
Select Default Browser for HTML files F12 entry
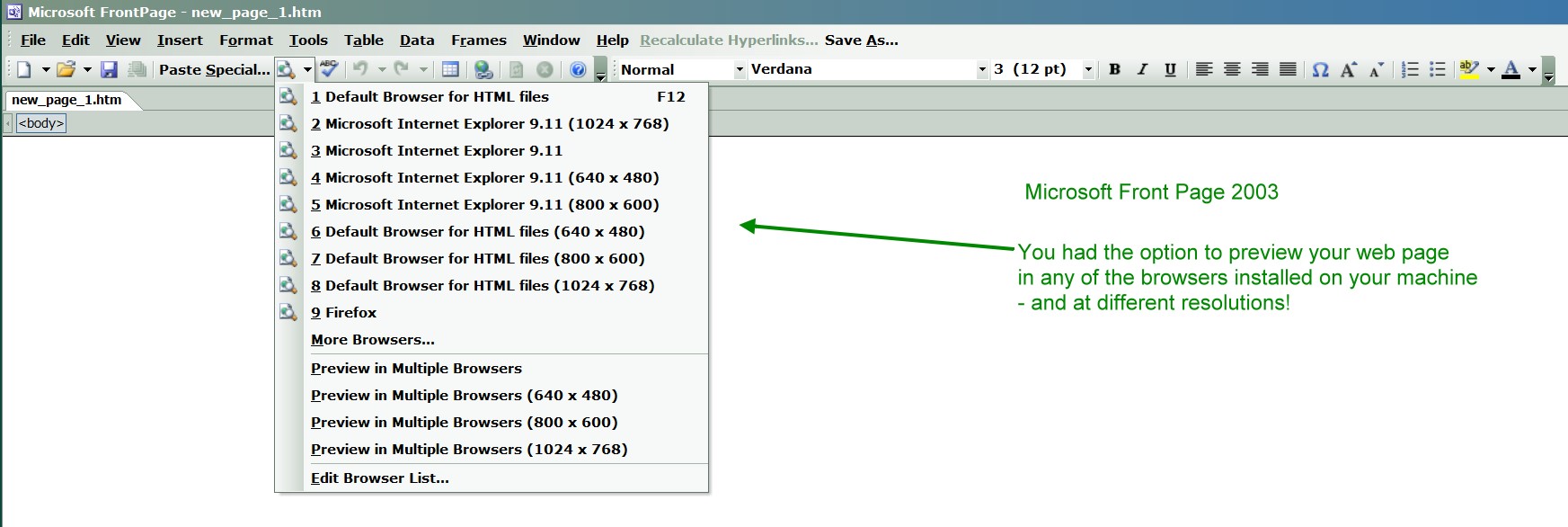(492, 96)
